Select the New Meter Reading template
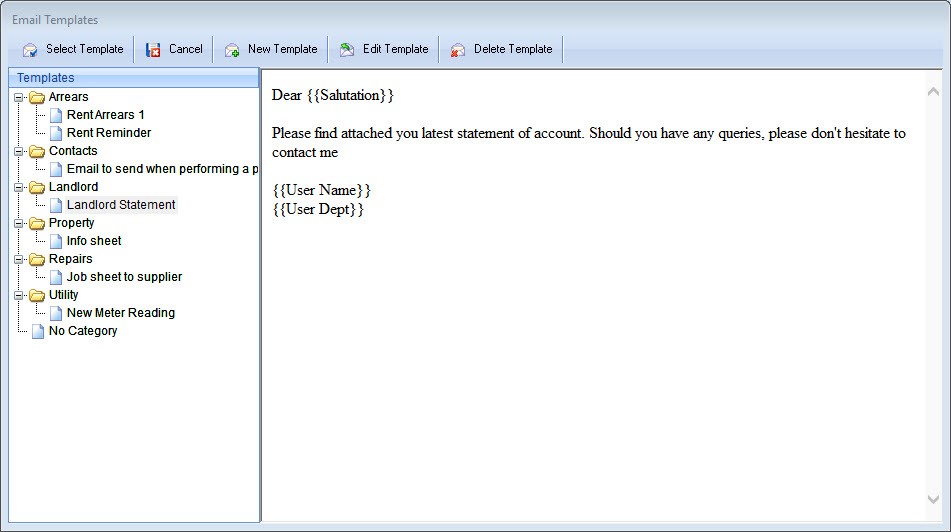Image resolution: width=951 pixels, height=532 pixels. 121,313
